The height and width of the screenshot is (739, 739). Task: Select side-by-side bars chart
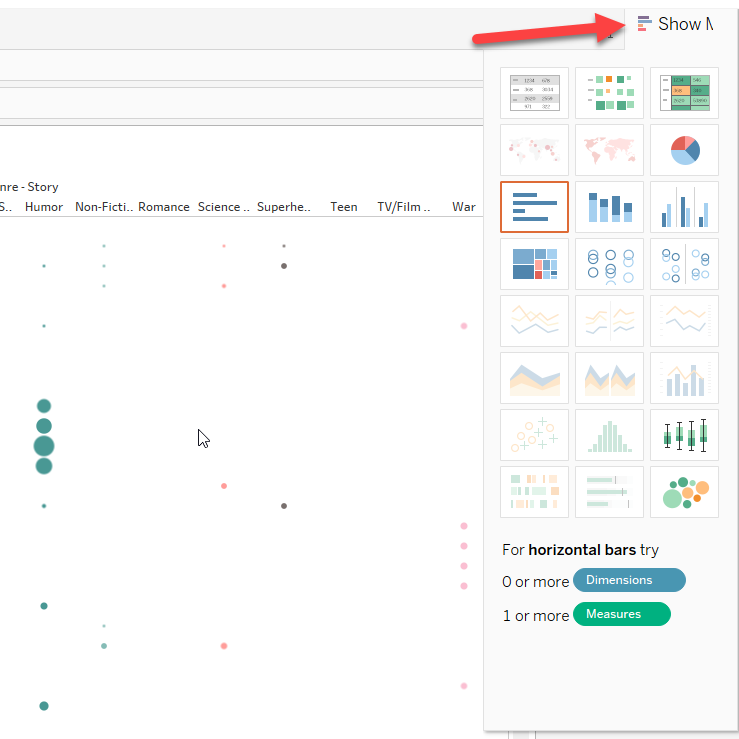point(684,207)
